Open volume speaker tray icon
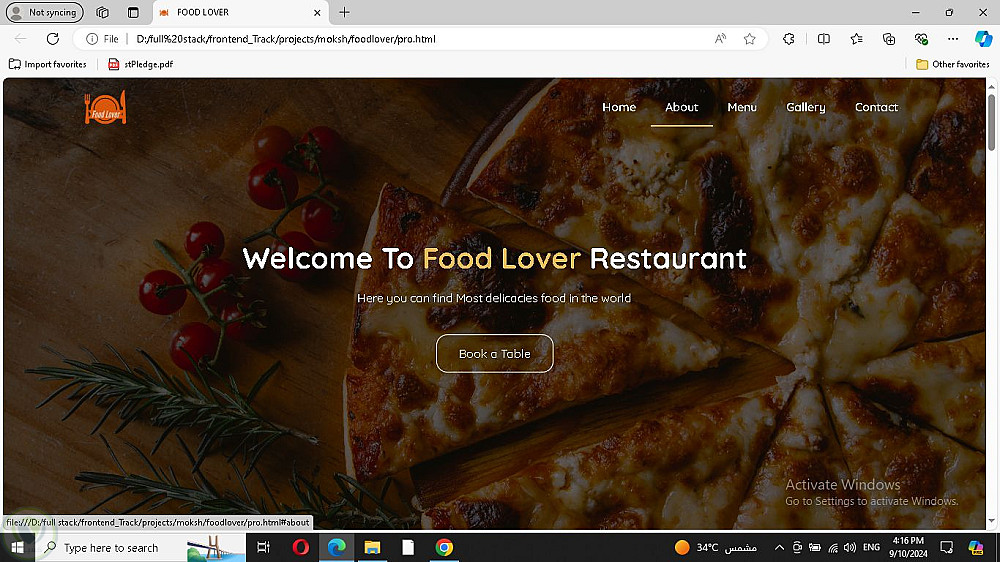The width and height of the screenshot is (1000, 562). coord(849,547)
